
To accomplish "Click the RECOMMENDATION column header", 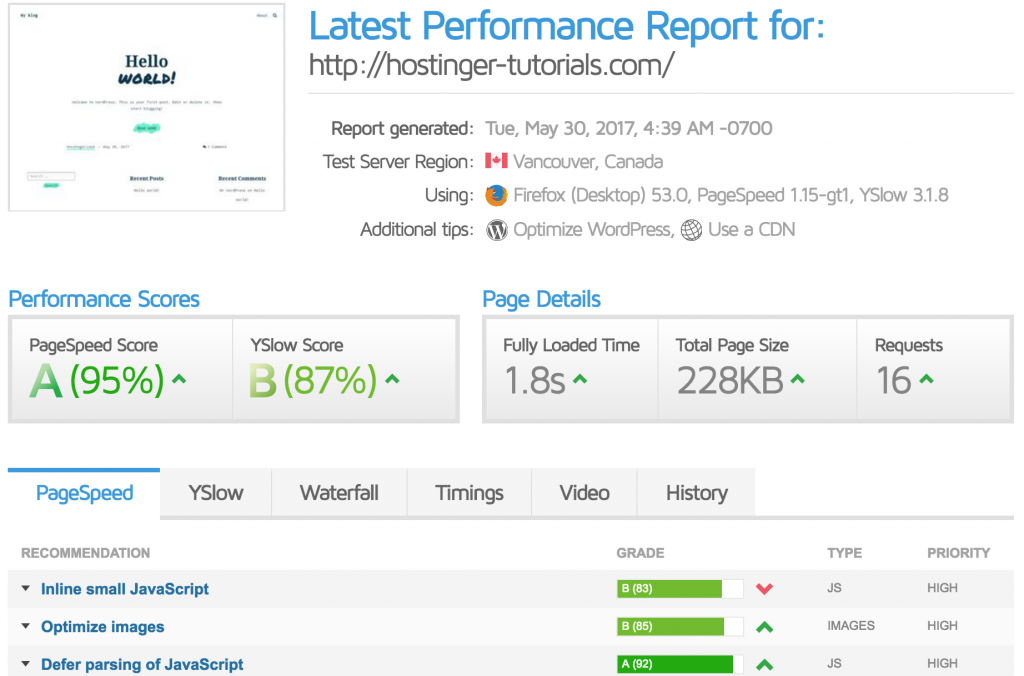I will (86, 553).
